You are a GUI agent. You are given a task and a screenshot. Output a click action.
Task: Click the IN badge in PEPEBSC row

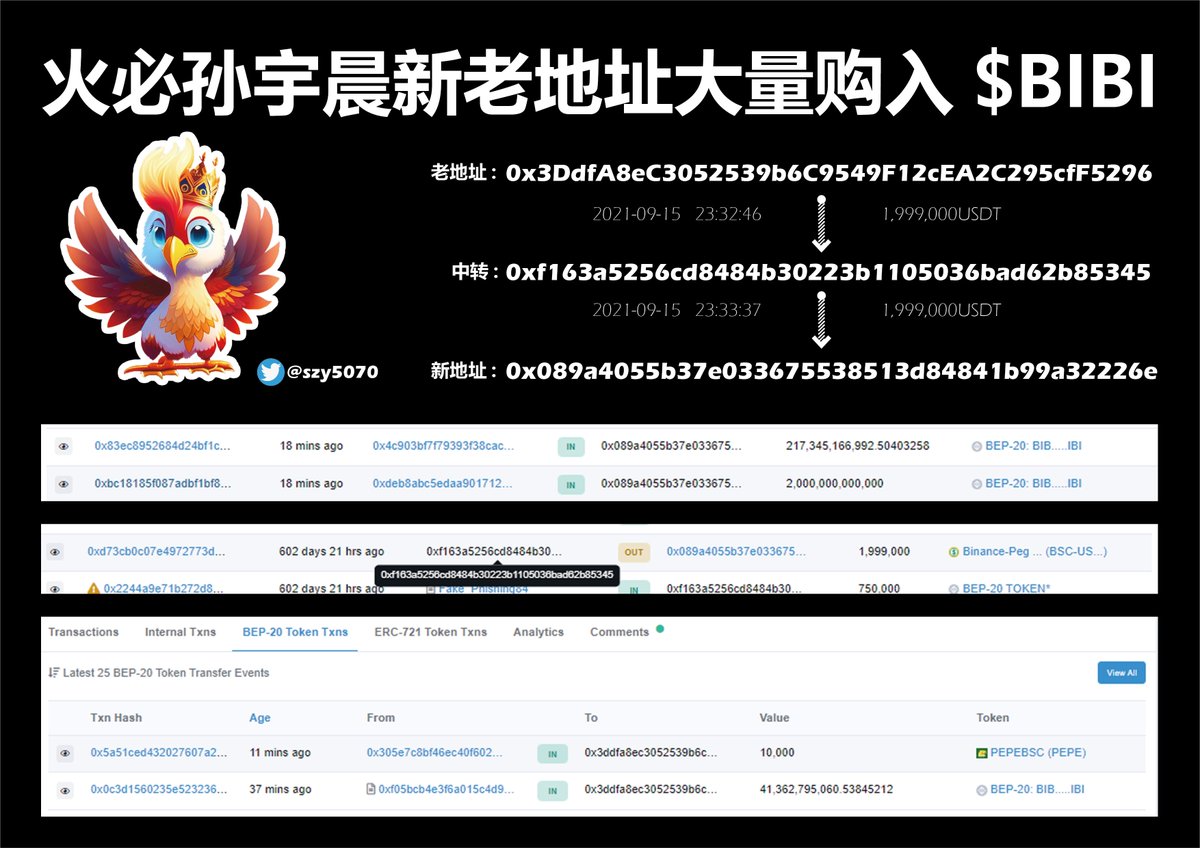[x=551, y=753]
